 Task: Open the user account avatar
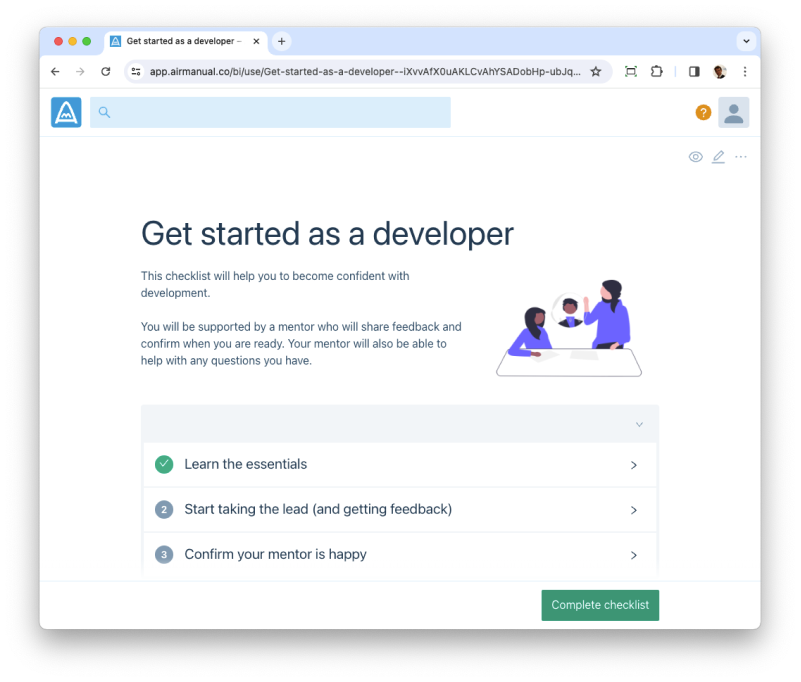tap(734, 112)
